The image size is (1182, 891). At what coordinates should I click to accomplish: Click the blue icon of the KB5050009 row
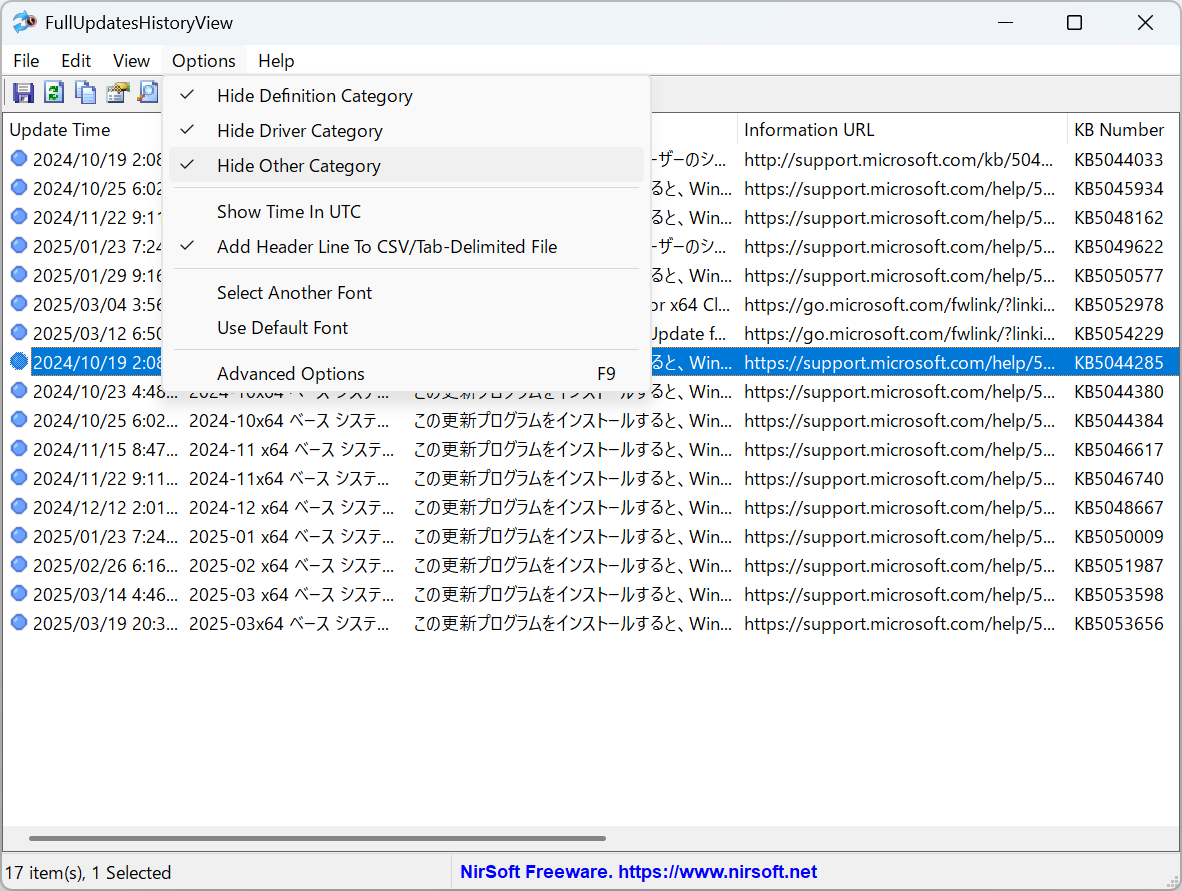[x=19, y=536]
